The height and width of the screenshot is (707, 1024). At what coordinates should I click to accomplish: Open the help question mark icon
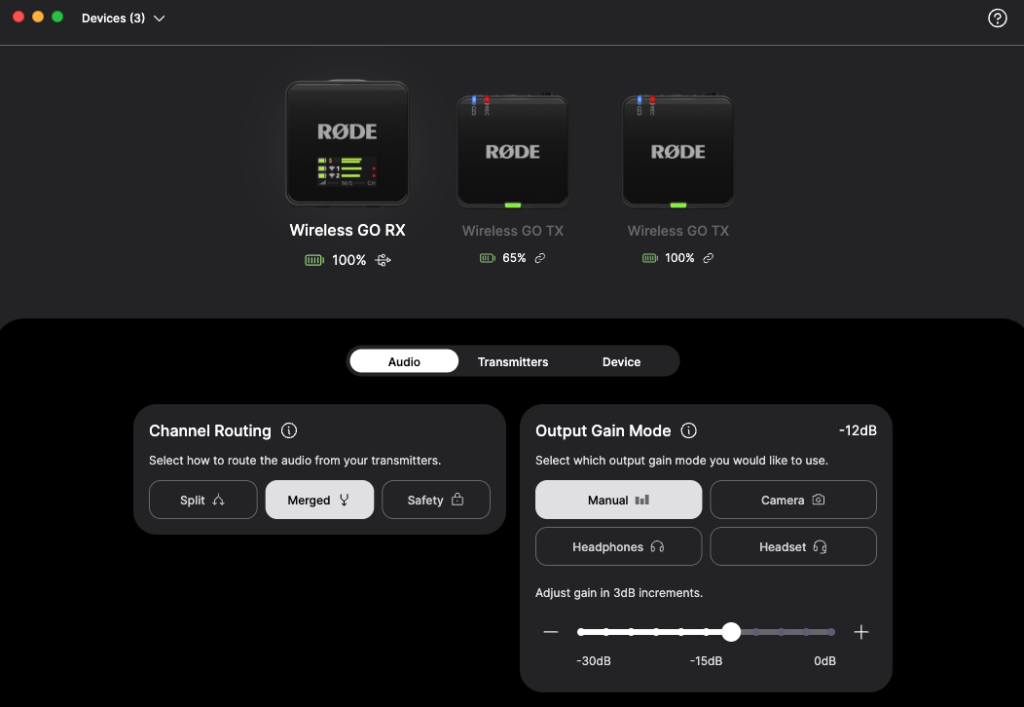tap(997, 17)
